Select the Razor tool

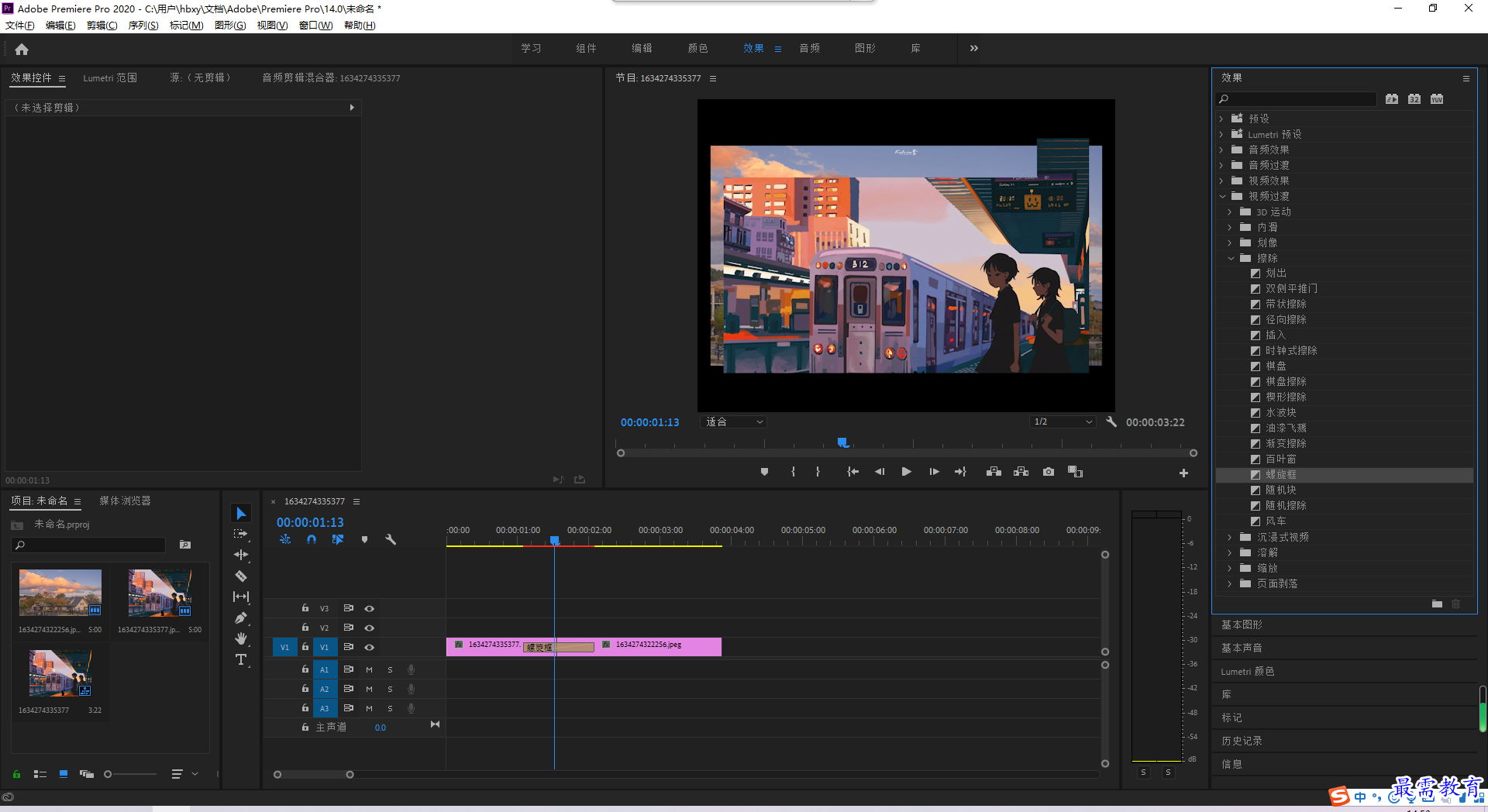[x=241, y=576]
